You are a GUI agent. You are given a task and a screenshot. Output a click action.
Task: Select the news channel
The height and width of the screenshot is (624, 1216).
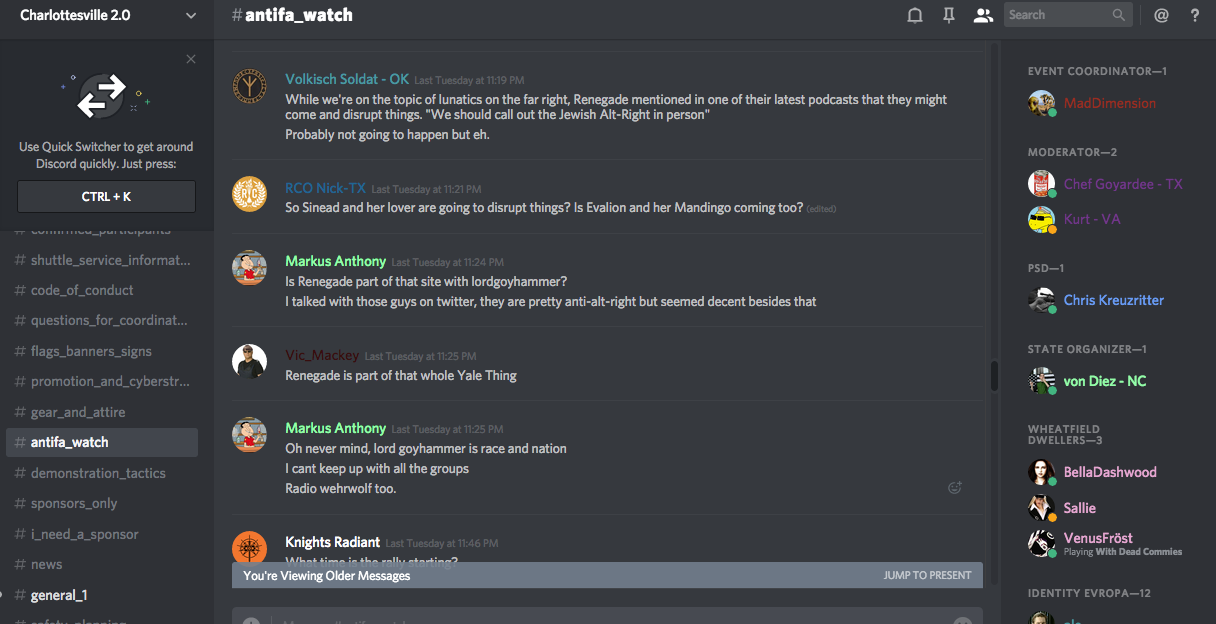click(47, 564)
